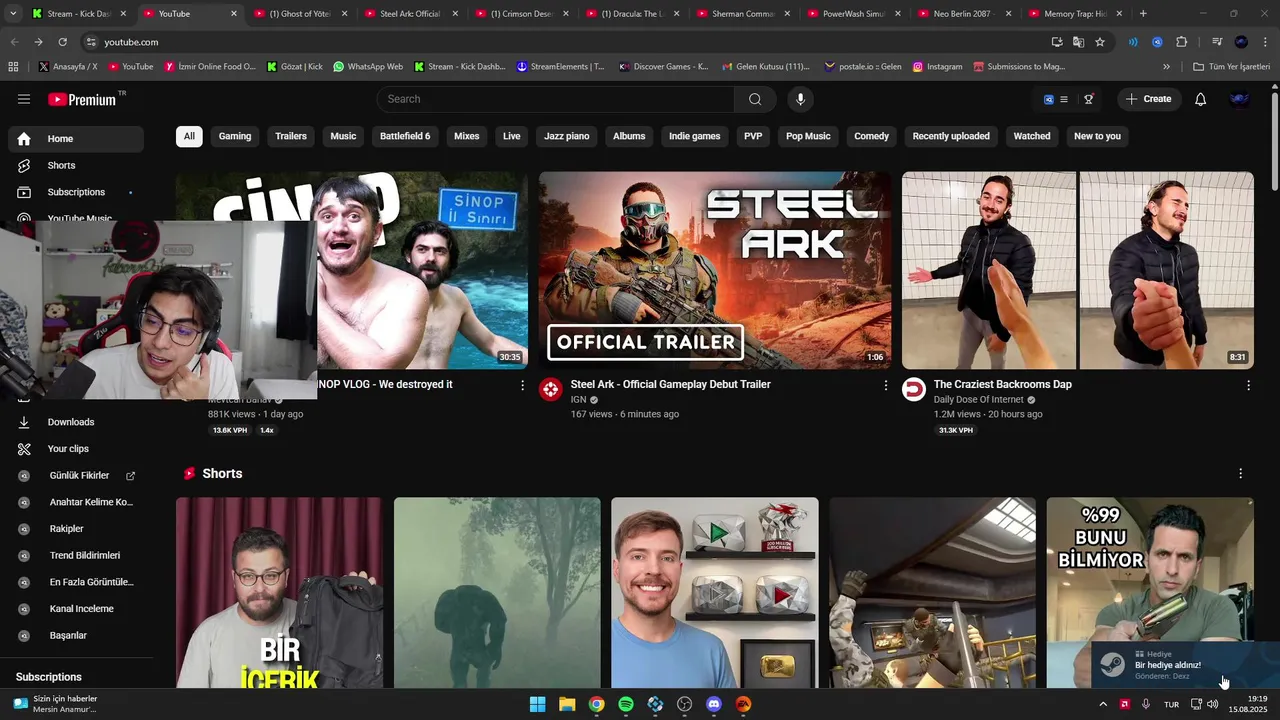This screenshot has height=720, width=1280.
Task: Open the Tüm Yer İşaretleri bookmarks folder
Action: click(1232, 67)
